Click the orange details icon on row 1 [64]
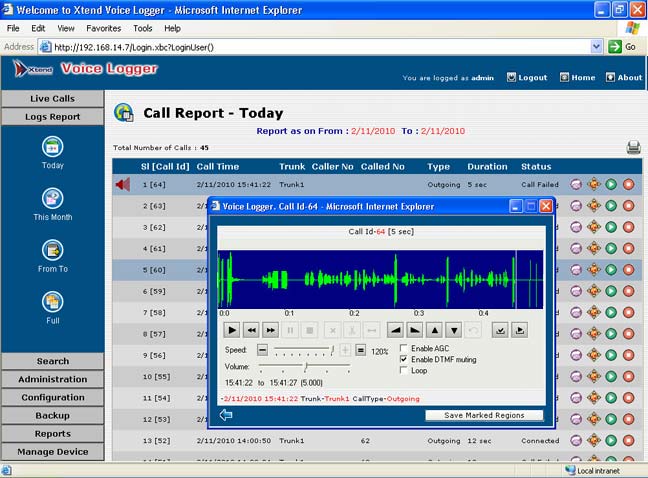 click(594, 184)
